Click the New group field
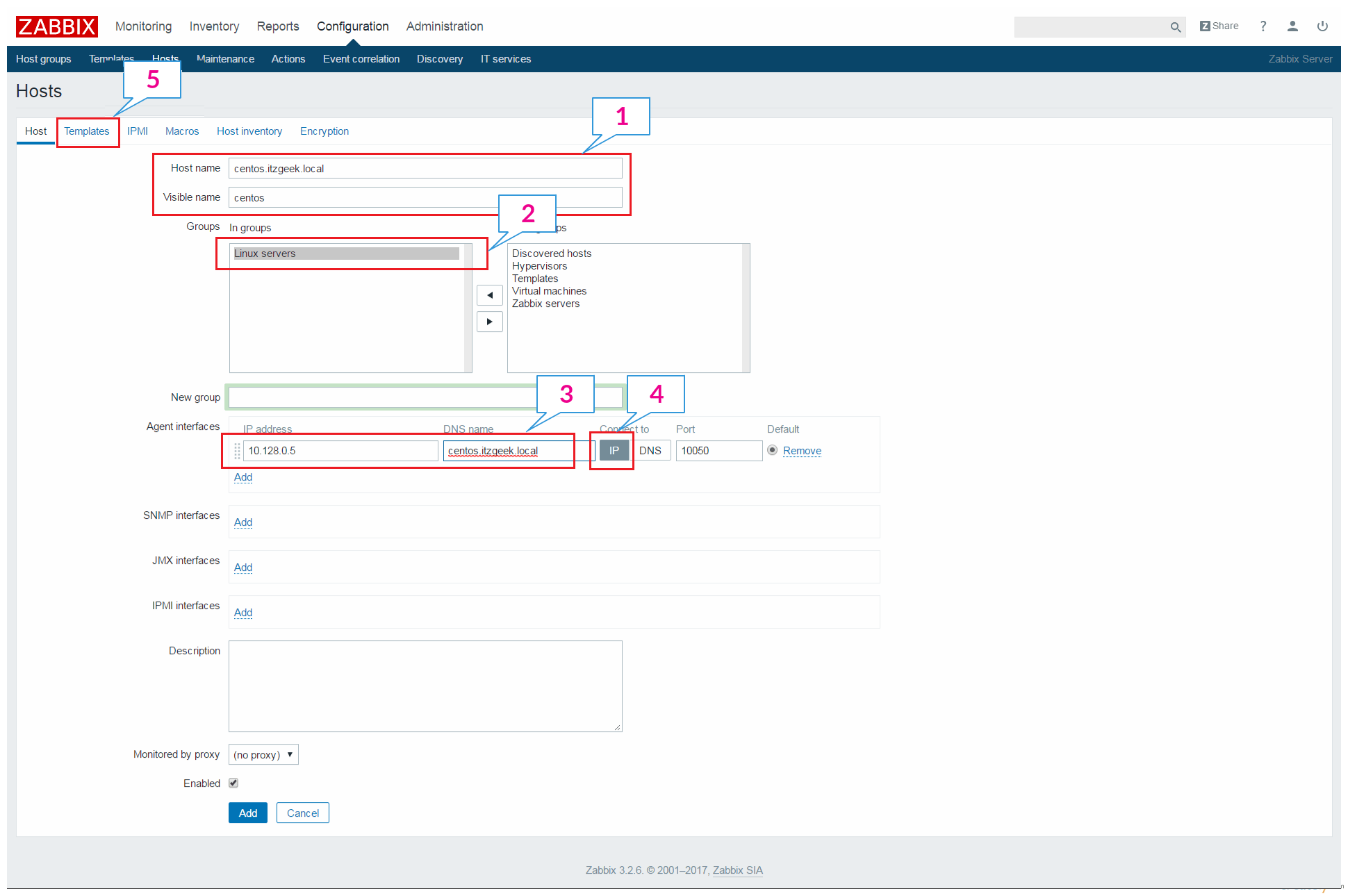1348x896 pixels. pos(425,397)
